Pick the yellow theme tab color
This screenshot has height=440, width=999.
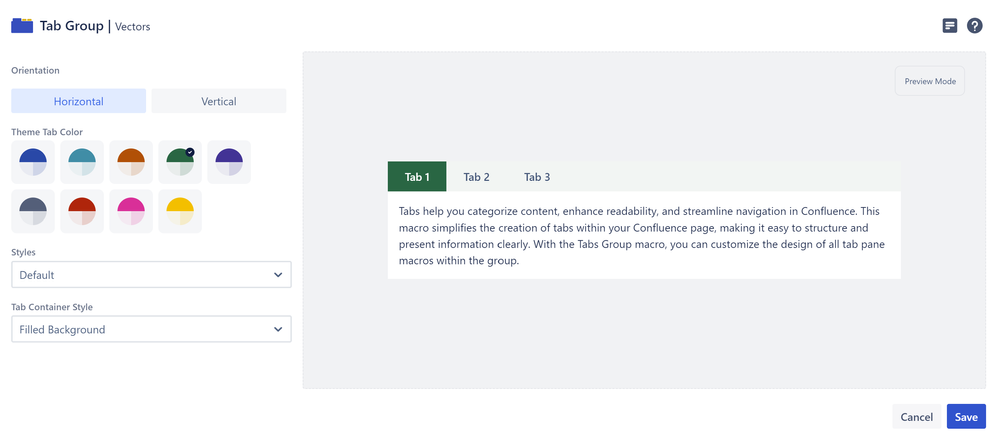(180, 211)
